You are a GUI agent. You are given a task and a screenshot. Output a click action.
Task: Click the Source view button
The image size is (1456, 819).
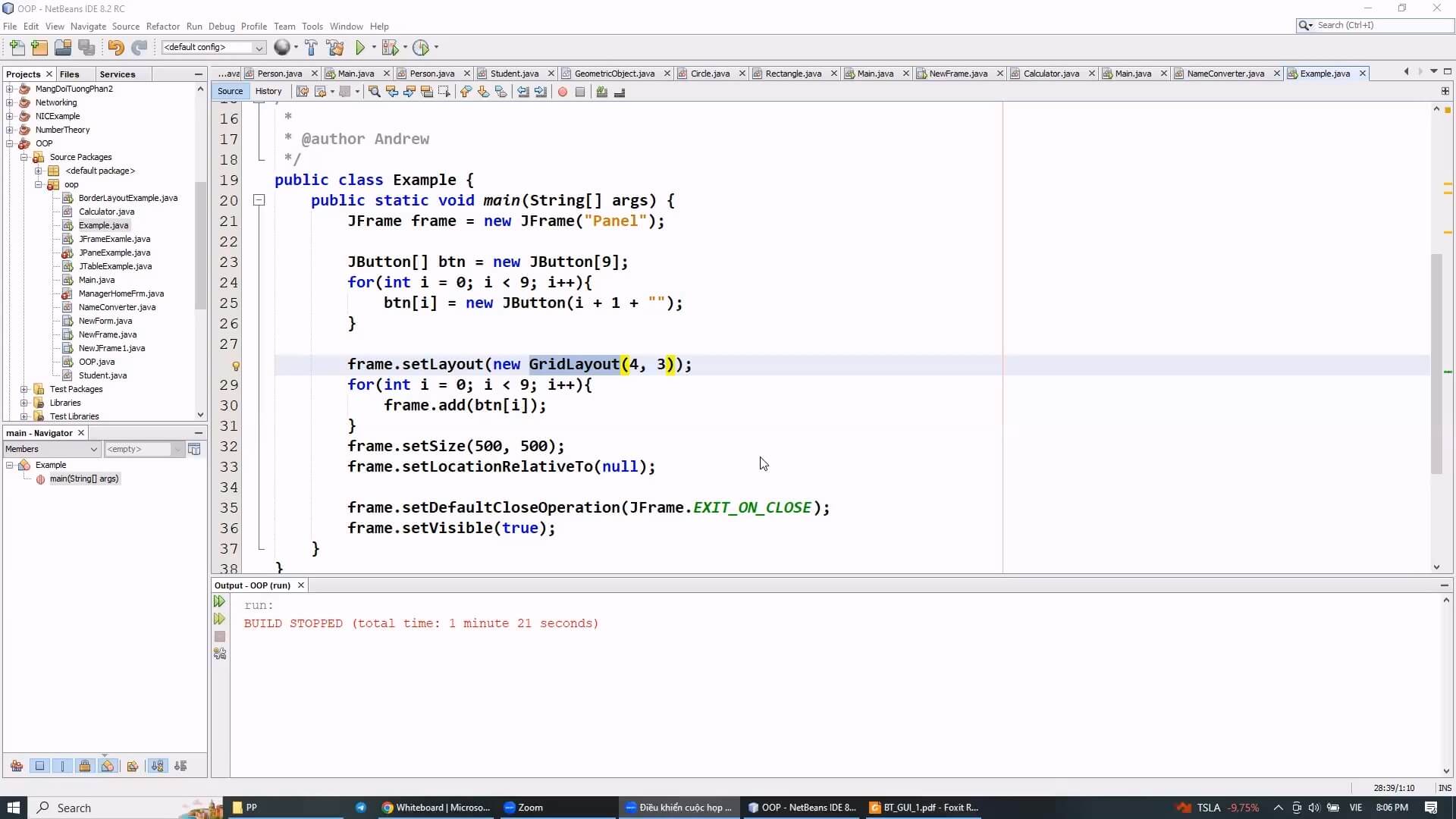231,91
